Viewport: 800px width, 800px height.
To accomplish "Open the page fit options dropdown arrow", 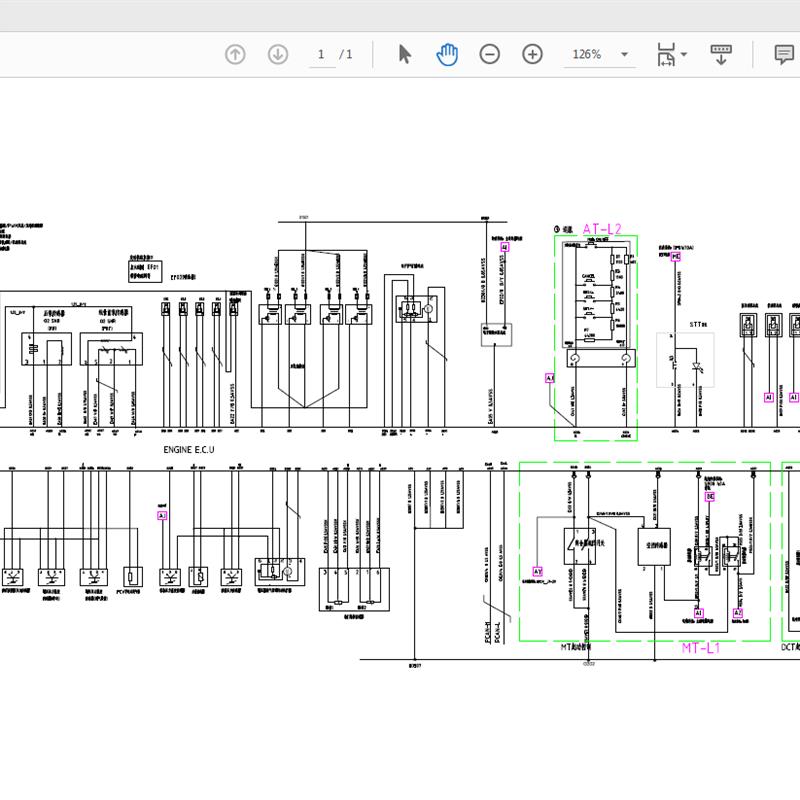I will (x=685, y=55).
